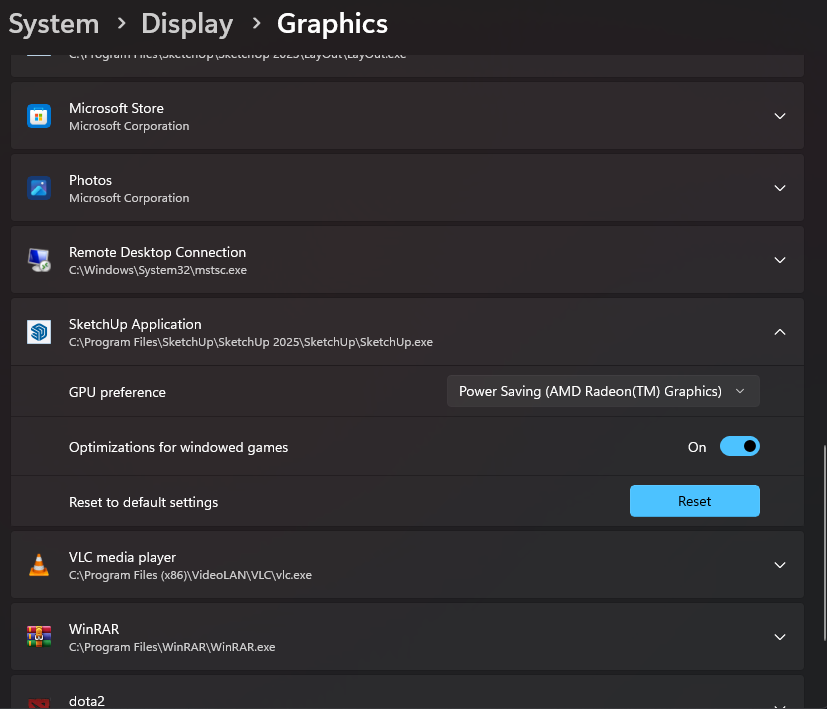Click the Remote Desktop Connection title
Image resolution: width=827 pixels, height=709 pixels.
[x=157, y=252]
